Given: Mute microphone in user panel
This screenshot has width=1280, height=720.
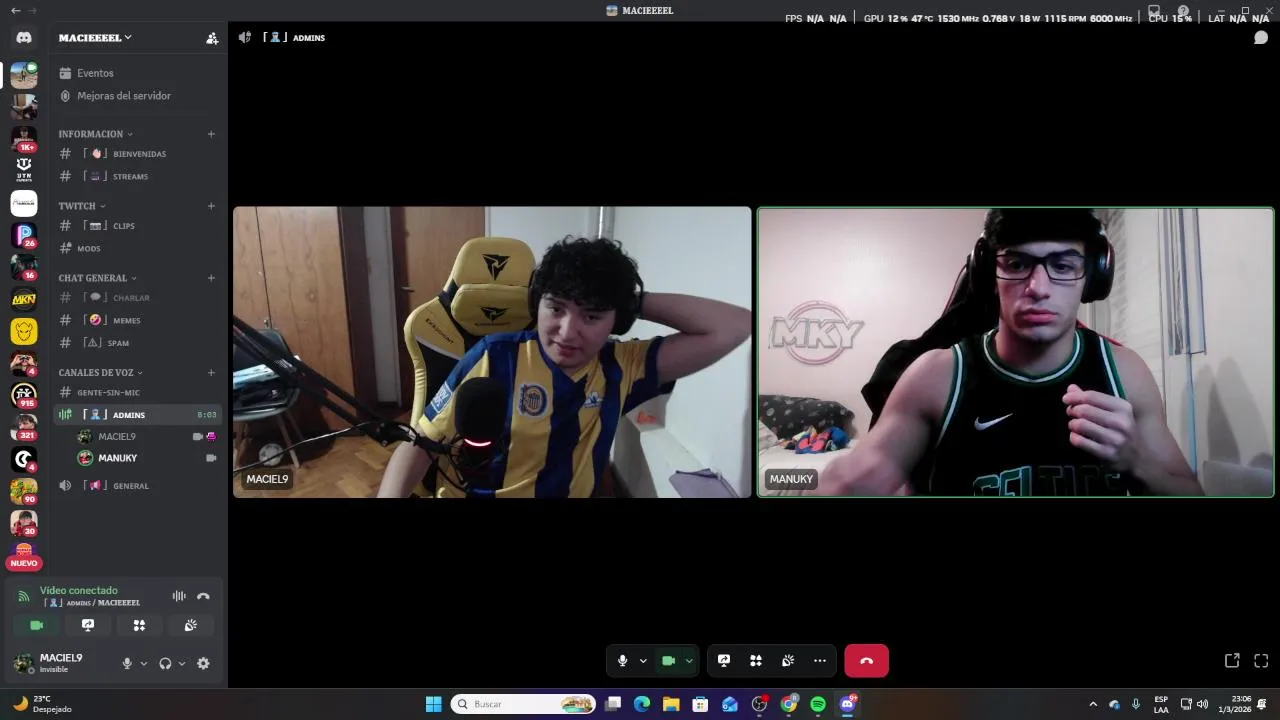Looking at the screenshot, I should [x=127, y=663].
